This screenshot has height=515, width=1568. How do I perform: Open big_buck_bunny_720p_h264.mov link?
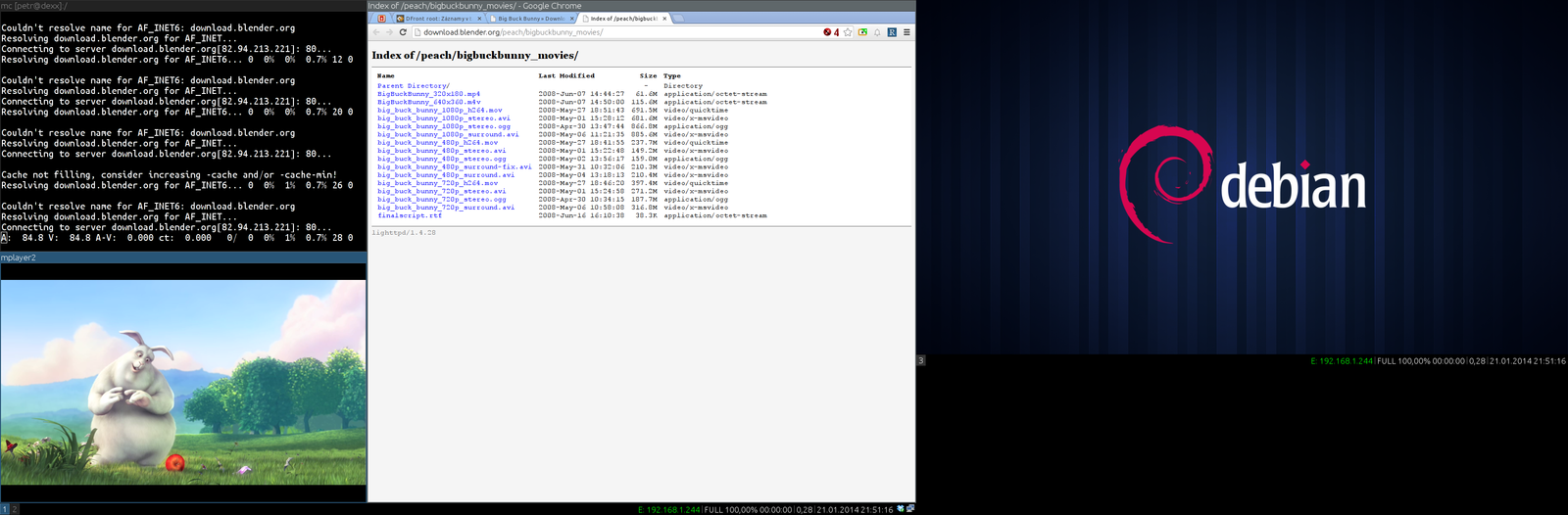tap(437, 183)
